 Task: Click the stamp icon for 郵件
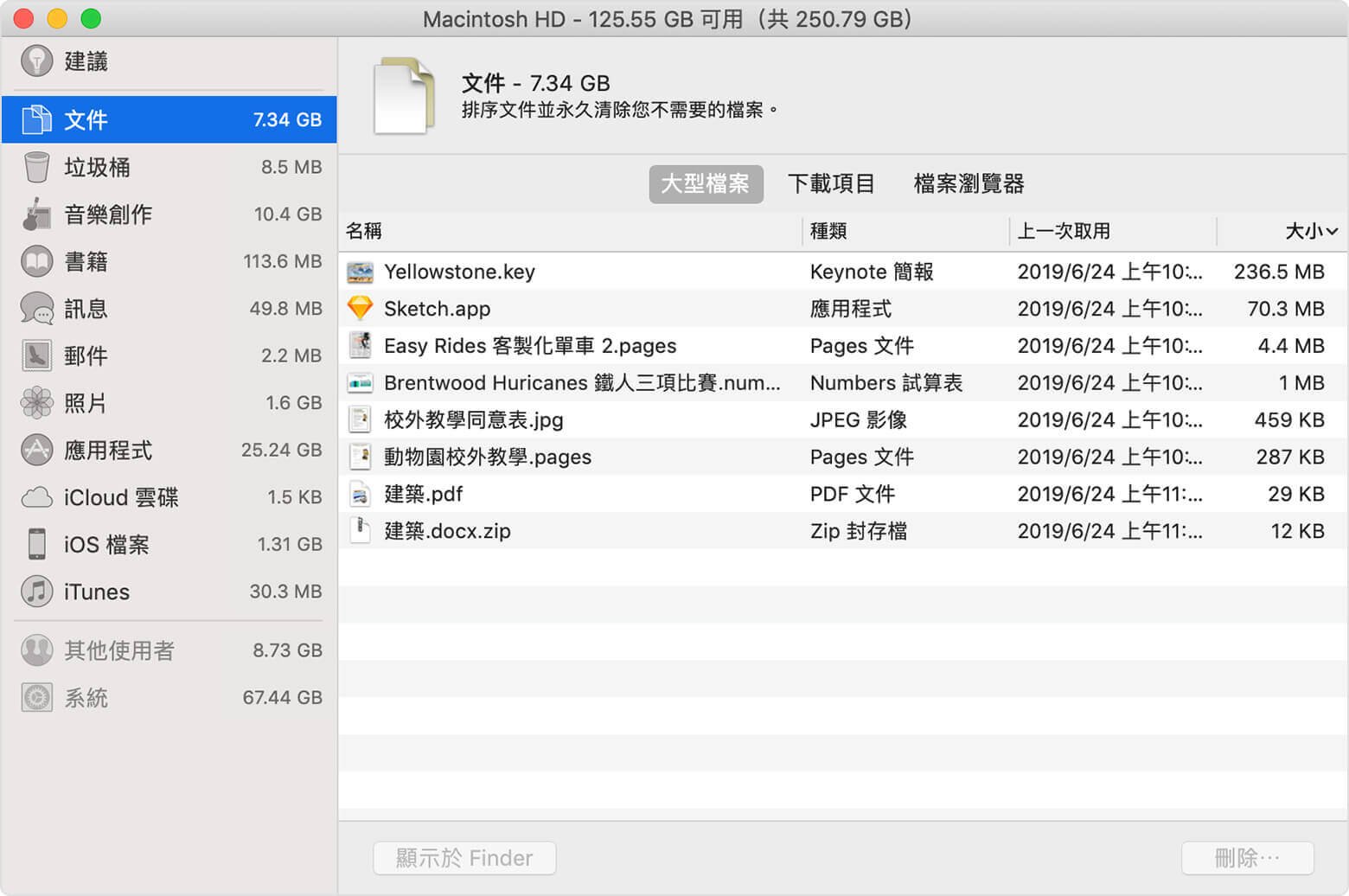[36, 355]
